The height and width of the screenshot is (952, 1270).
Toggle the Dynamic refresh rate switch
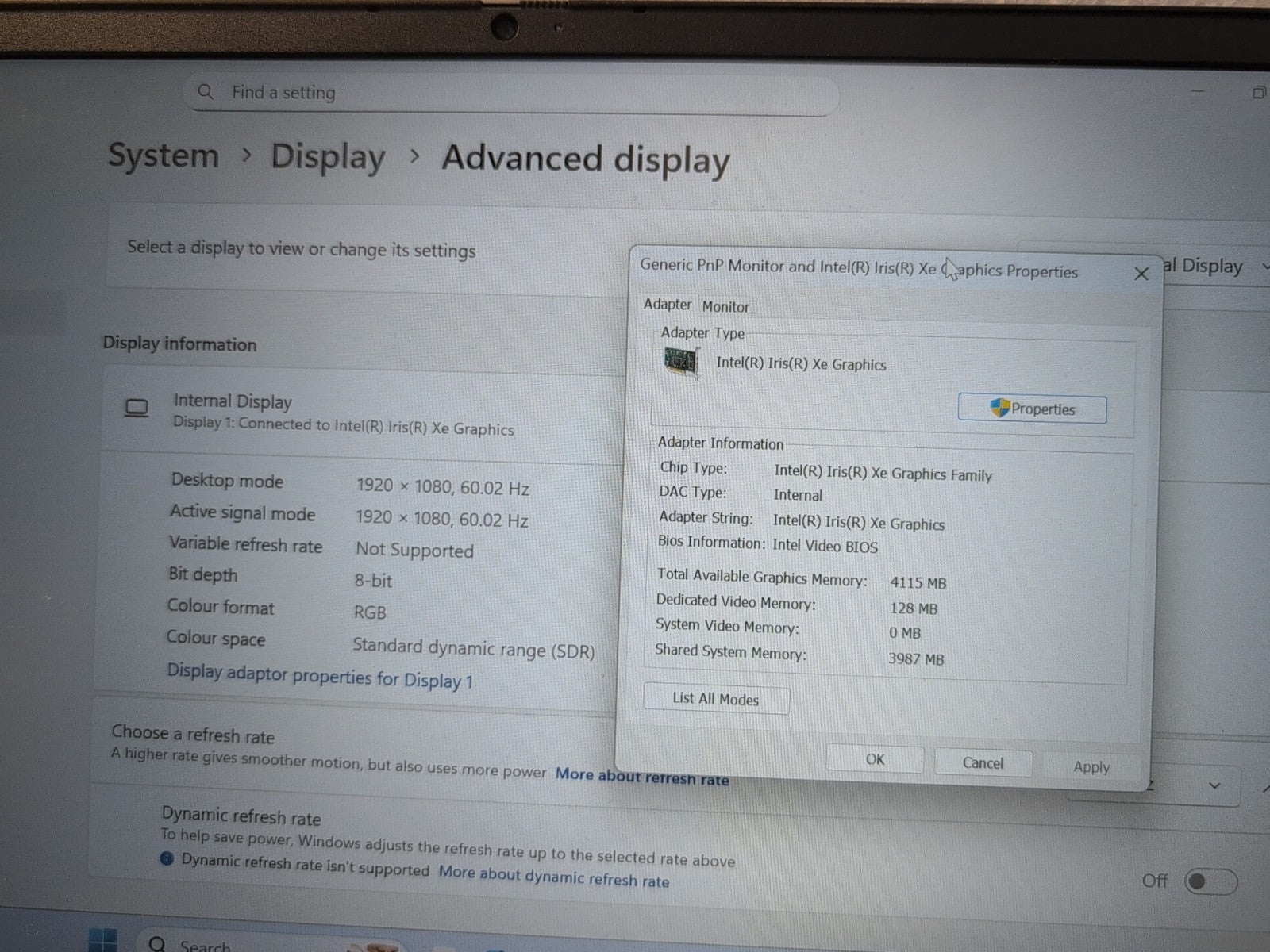[1210, 881]
